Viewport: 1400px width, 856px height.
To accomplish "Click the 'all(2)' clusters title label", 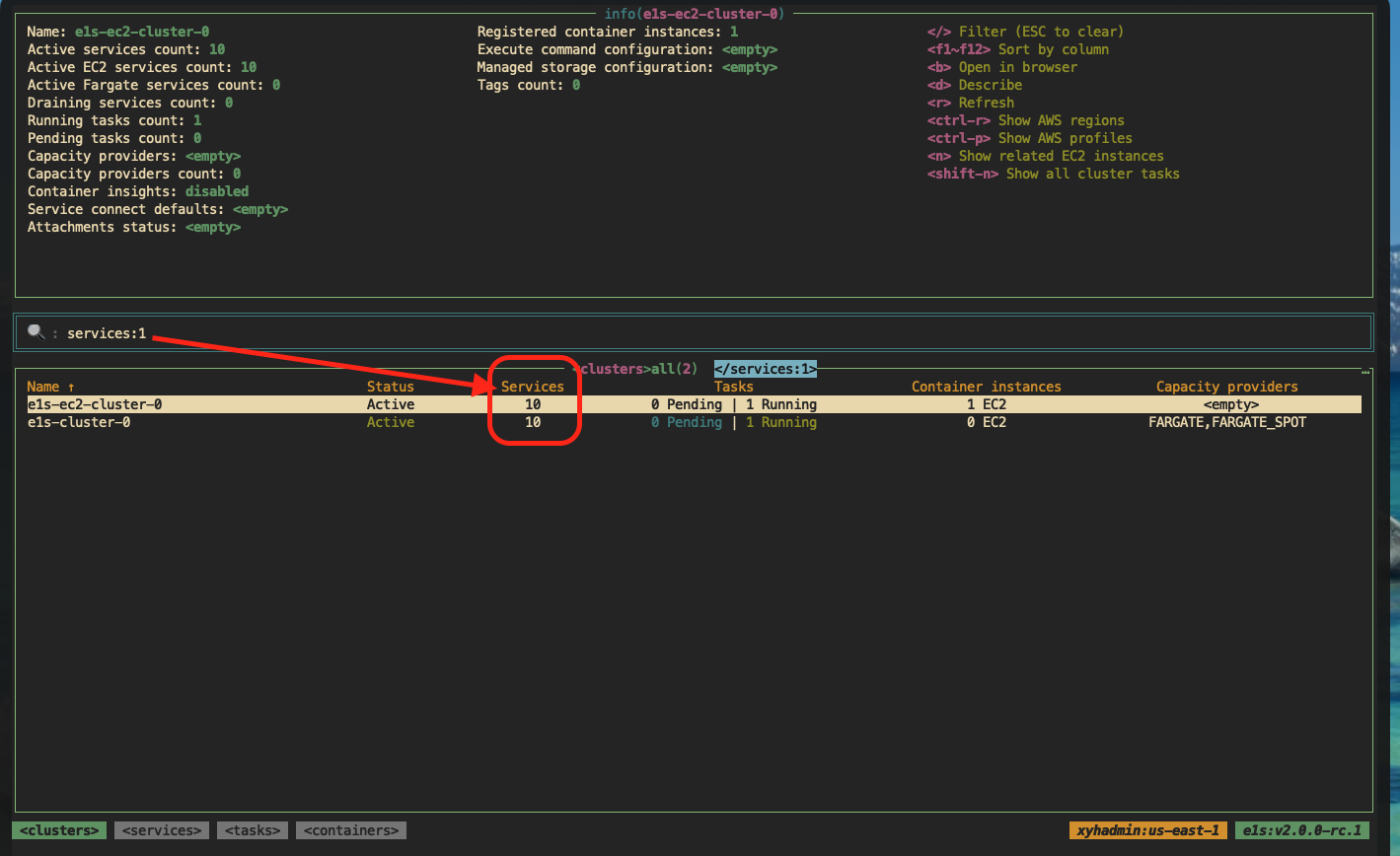I will pos(675,369).
